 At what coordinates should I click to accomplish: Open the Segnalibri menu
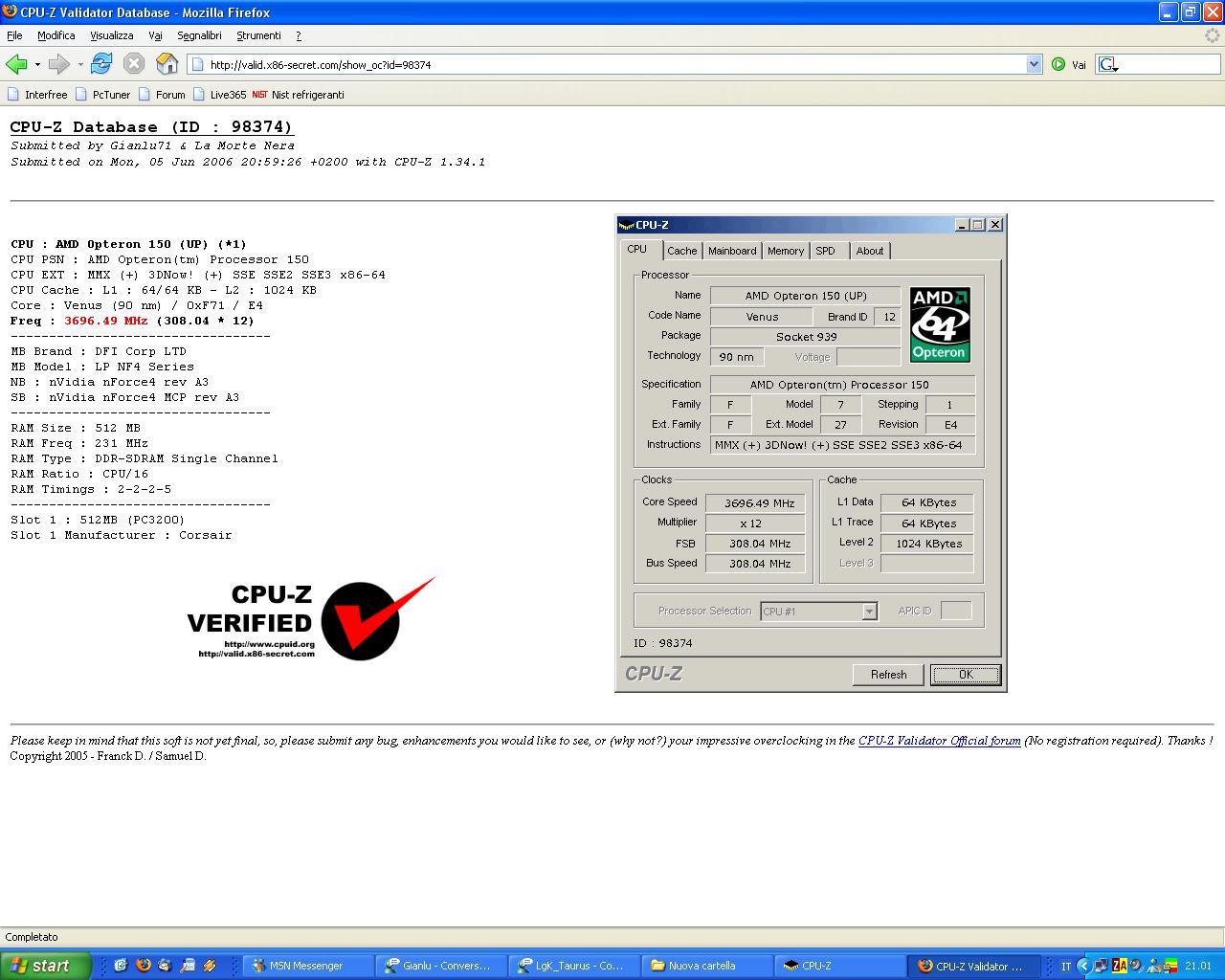coord(199,35)
